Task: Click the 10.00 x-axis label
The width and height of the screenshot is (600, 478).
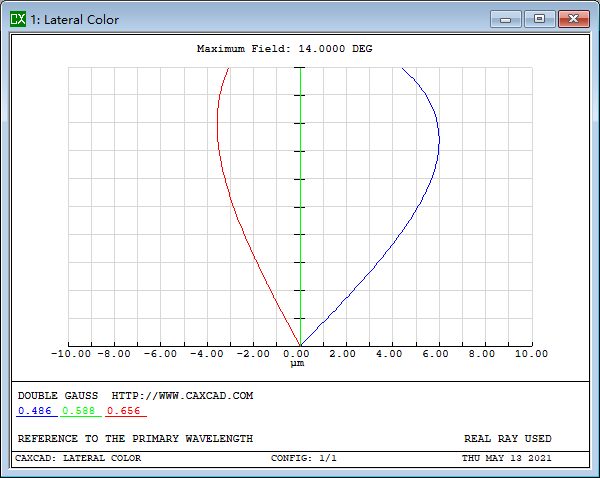Action: point(531,354)
